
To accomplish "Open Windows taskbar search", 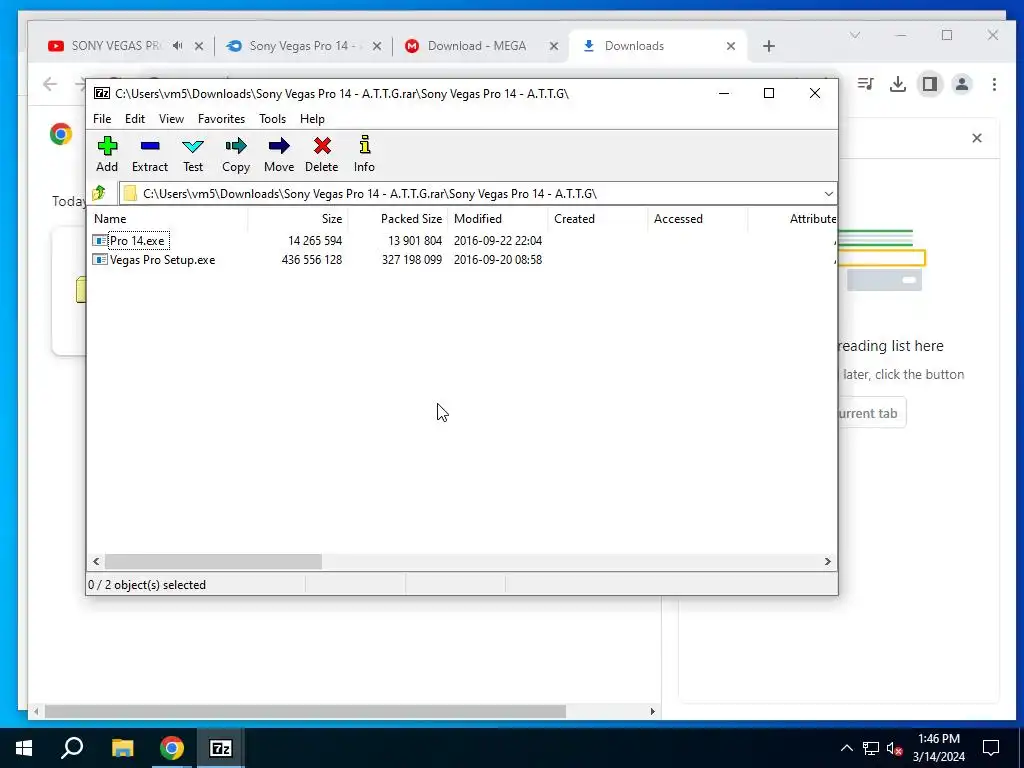I will 72,748.
